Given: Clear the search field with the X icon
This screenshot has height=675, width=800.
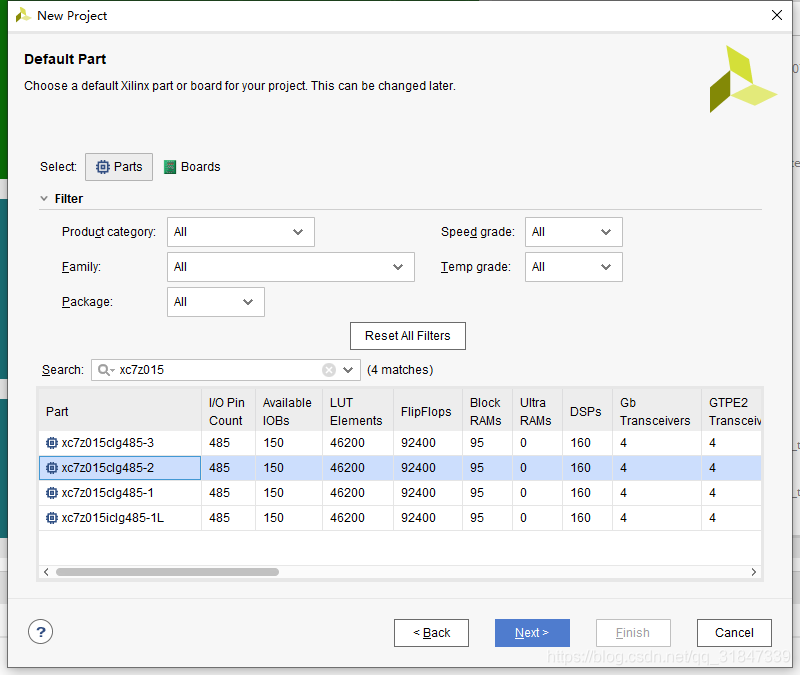Looking at the screenshot, I should tap(329, 370).
